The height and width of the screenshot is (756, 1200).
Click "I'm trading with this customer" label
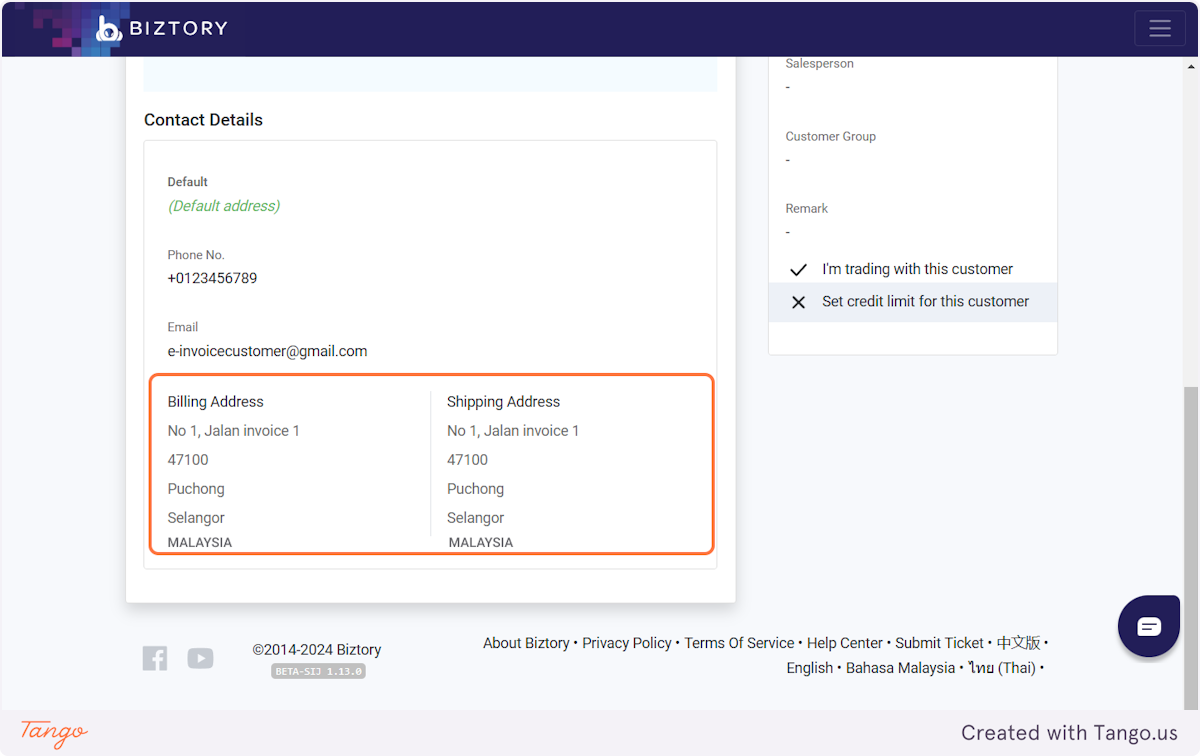click(917, 269)
